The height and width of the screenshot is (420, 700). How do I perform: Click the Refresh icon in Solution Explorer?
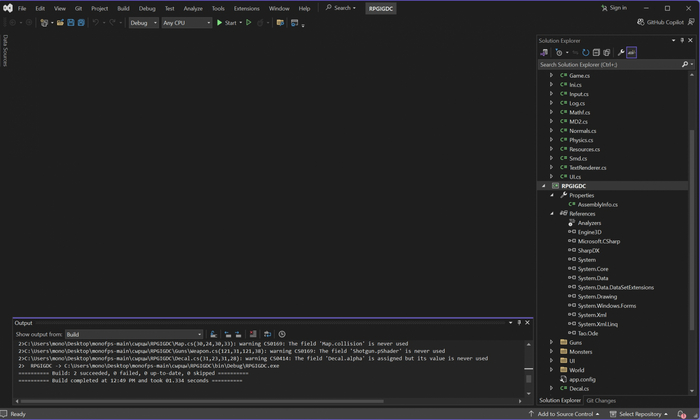(x=585, y=53)
